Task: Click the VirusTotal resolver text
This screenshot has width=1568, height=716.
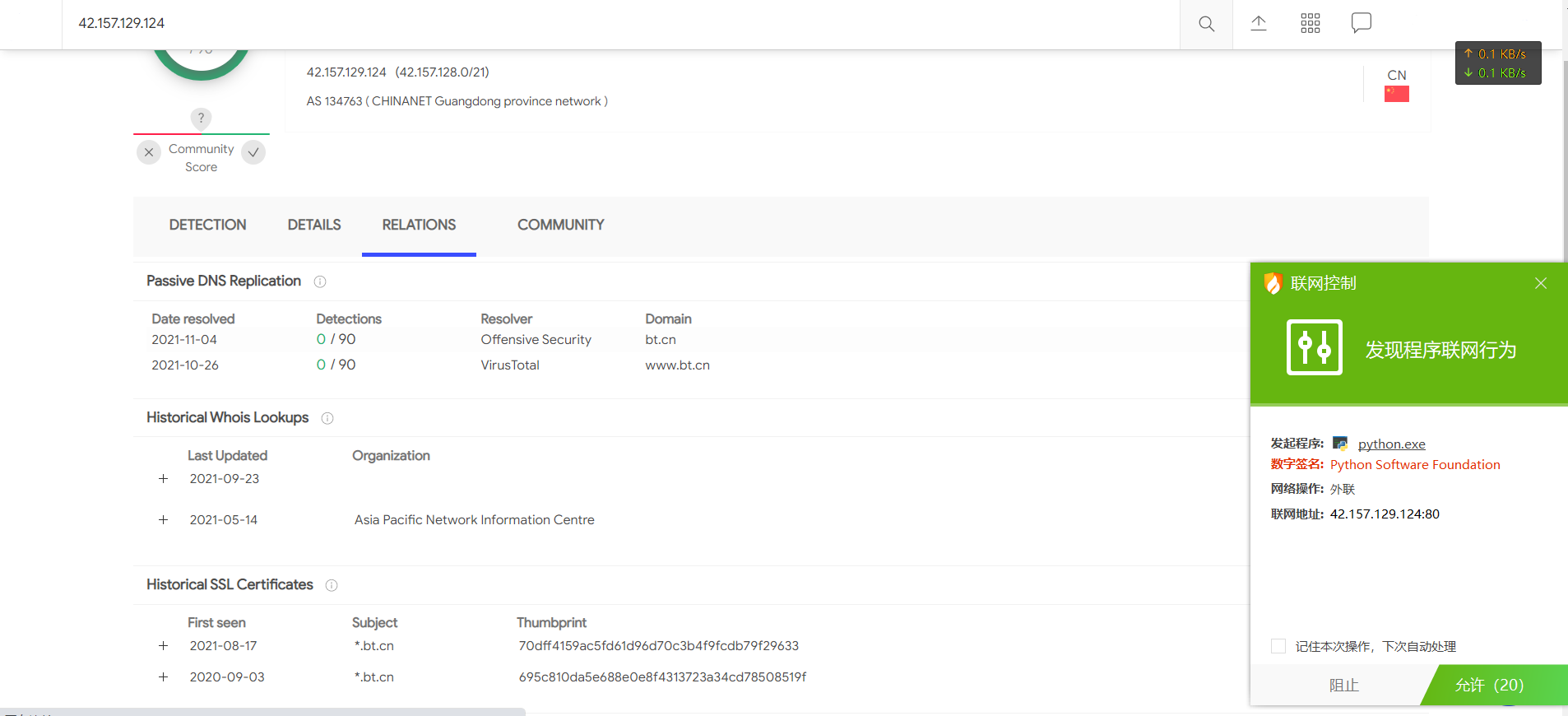Action: [x=510, y=365]
